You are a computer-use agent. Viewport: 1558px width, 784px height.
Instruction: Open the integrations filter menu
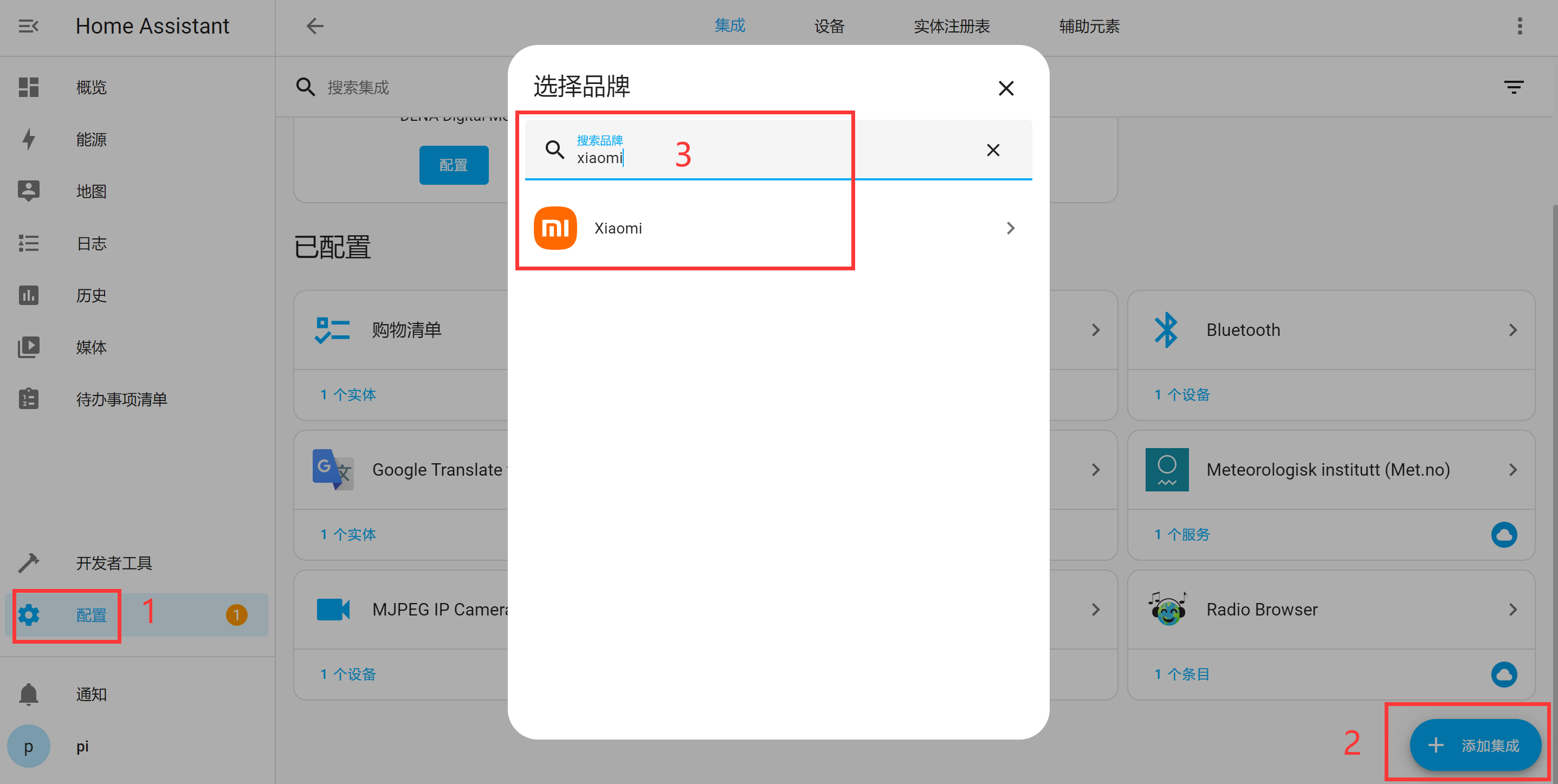pos(1514,87)
